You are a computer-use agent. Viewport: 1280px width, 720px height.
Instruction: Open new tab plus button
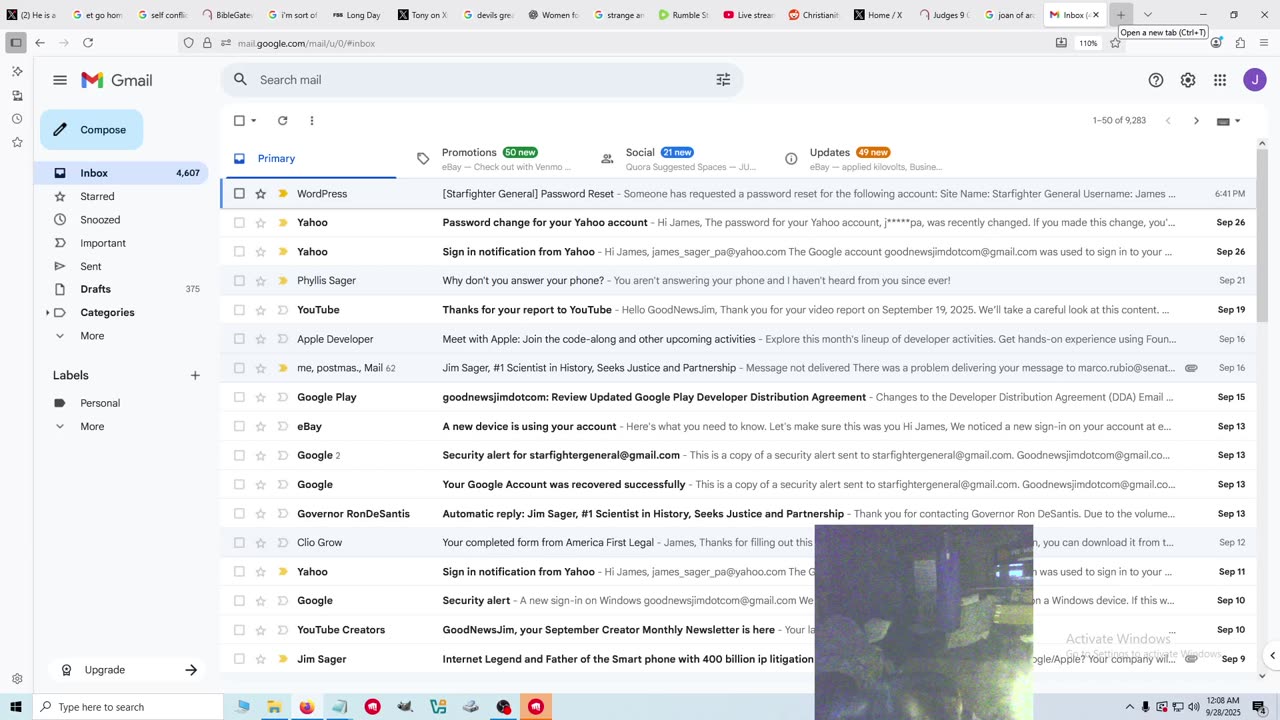click(x=1121, y=15)
